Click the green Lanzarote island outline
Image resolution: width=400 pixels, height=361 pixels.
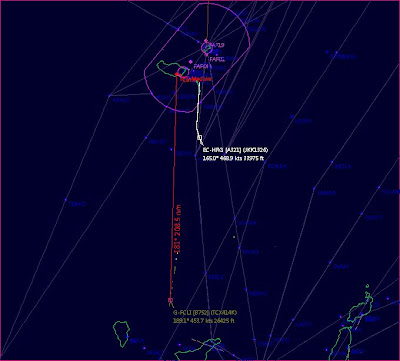click(360, 307)
